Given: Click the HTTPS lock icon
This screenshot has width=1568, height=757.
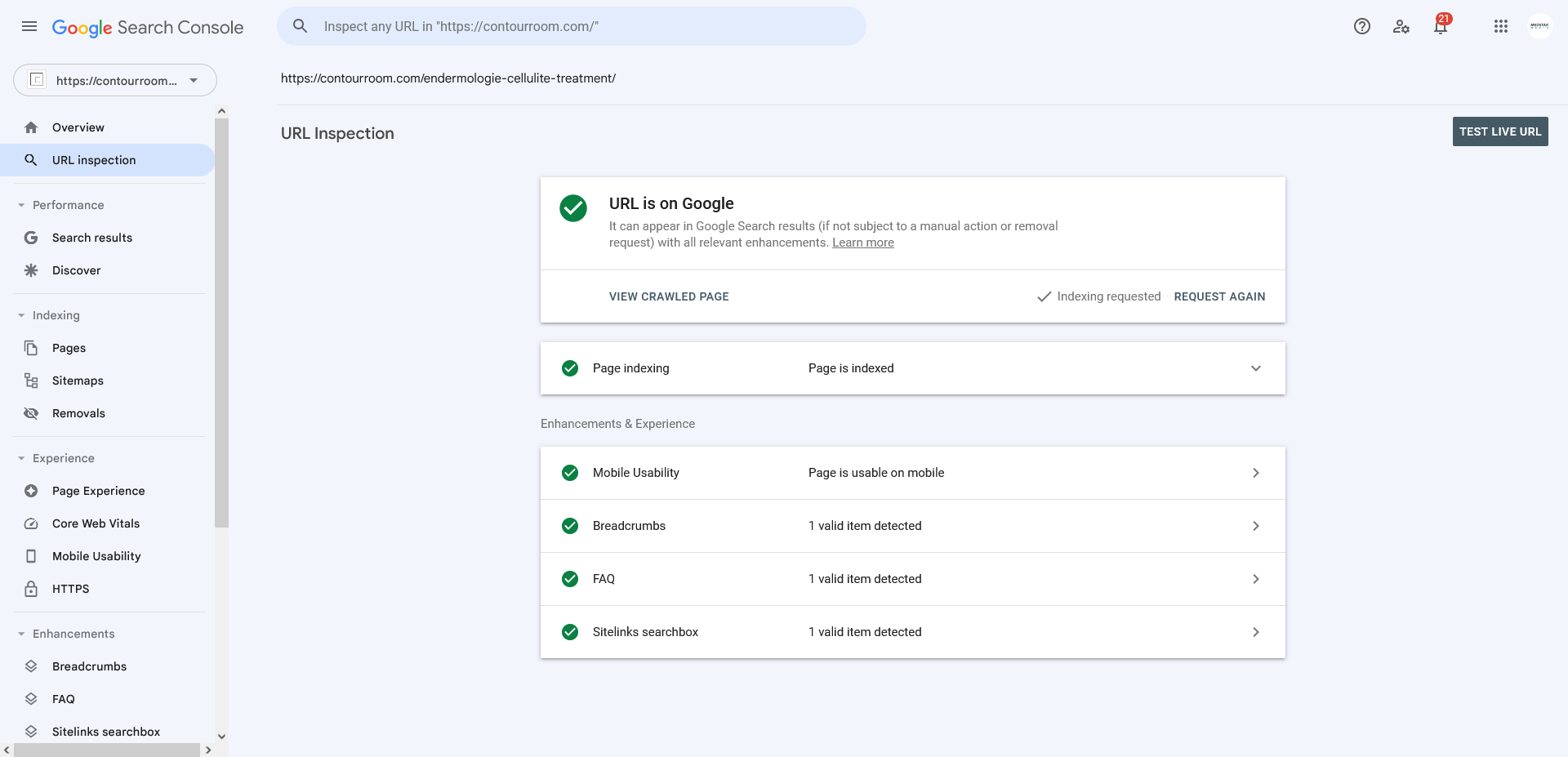Looking at the screenshot, I should tap(31, 589).
